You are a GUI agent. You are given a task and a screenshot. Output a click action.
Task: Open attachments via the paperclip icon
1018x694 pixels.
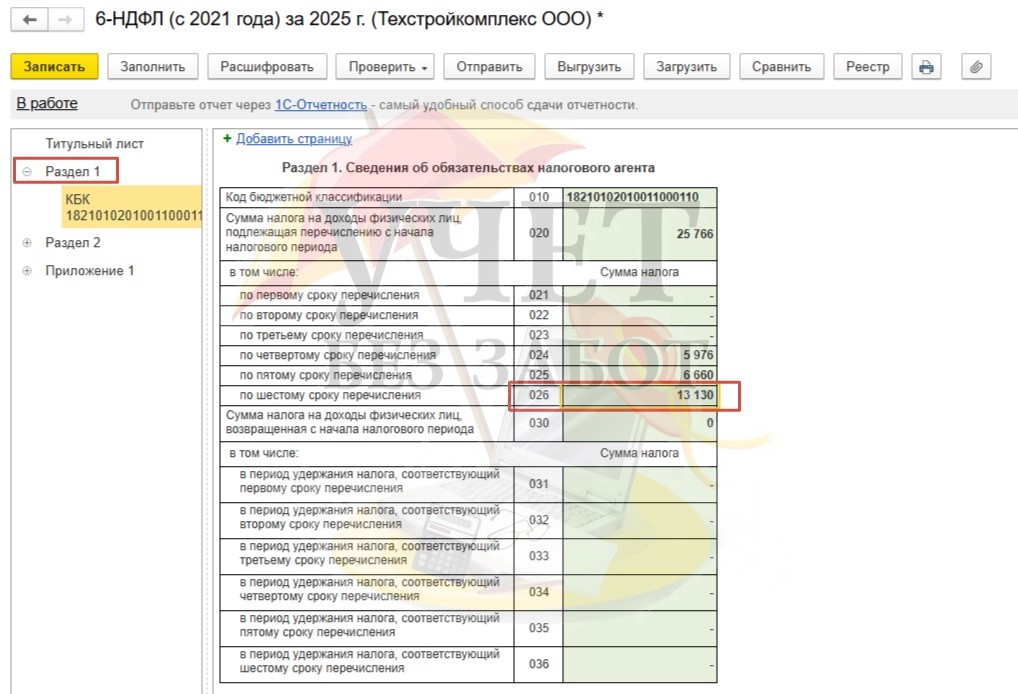point(976,67)
